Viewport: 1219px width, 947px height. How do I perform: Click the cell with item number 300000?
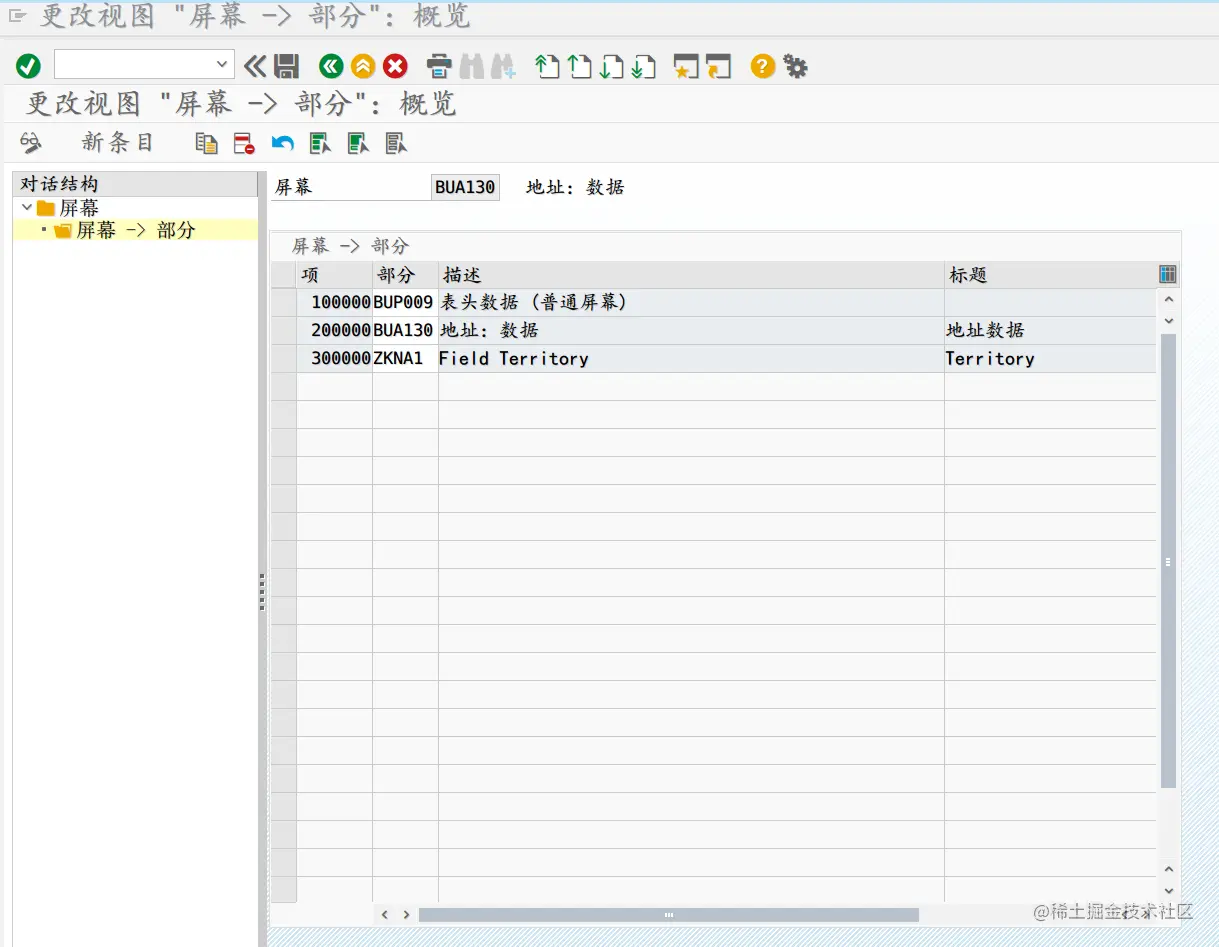pos(335,359)
